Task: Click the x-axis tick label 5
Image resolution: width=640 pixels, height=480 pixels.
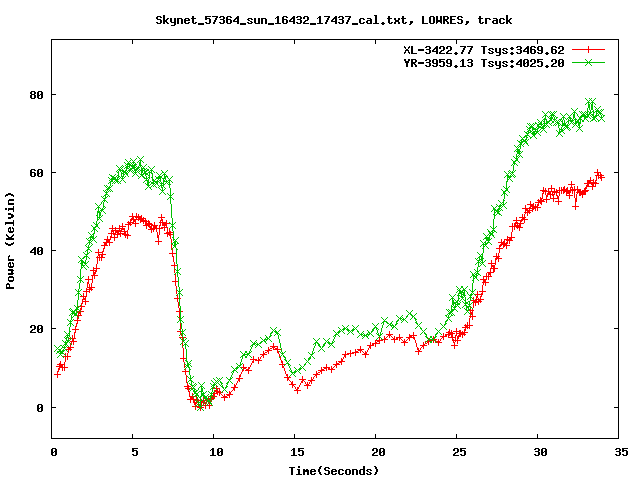Action: (x=135, y=452)
